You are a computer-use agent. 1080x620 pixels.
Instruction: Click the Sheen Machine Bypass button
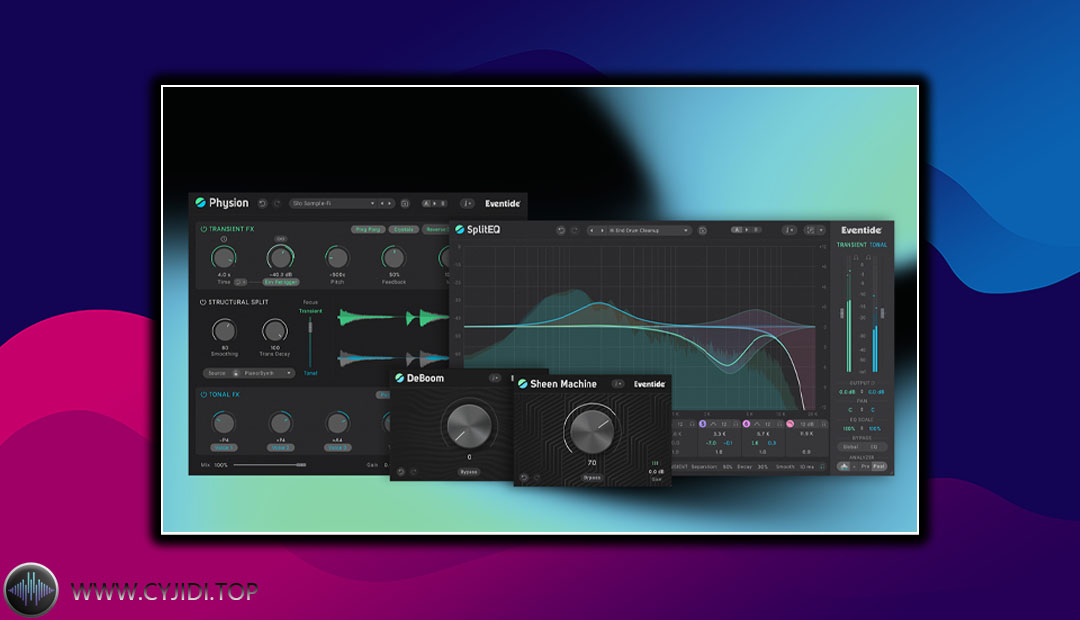tap(592, 477)
